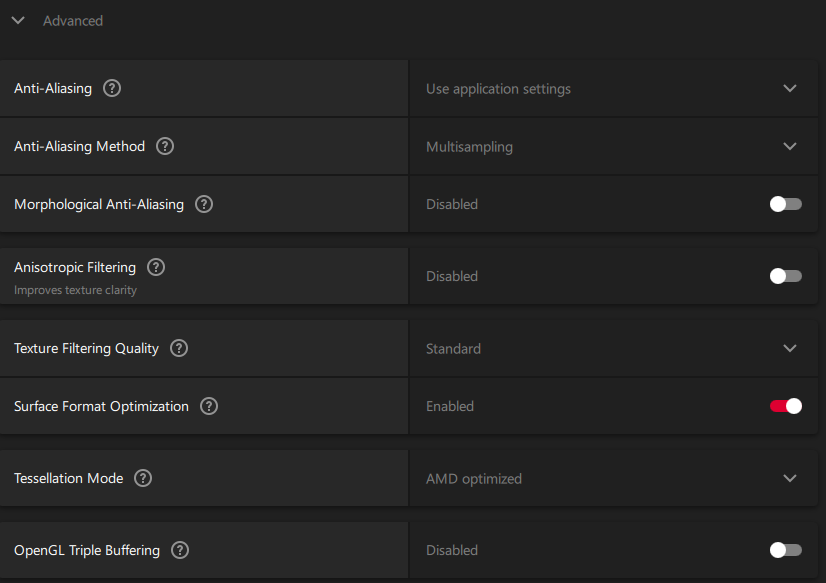Collapse the Advanced section chevron

(18, 20)
